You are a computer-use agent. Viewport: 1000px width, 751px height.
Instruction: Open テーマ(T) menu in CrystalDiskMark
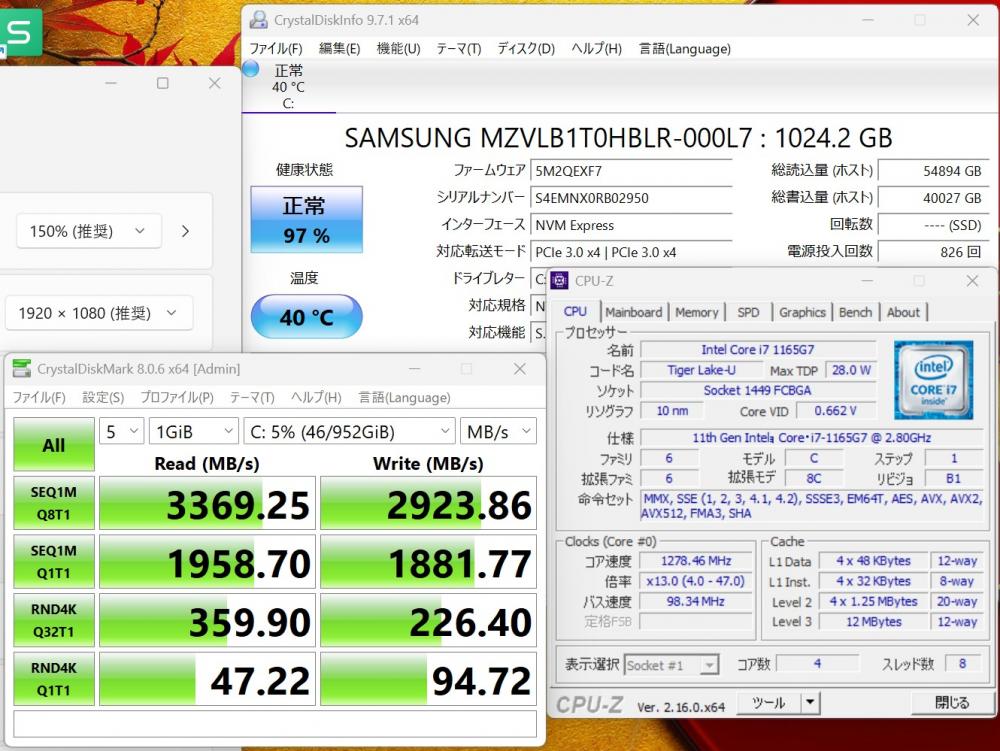coord(252,397)
